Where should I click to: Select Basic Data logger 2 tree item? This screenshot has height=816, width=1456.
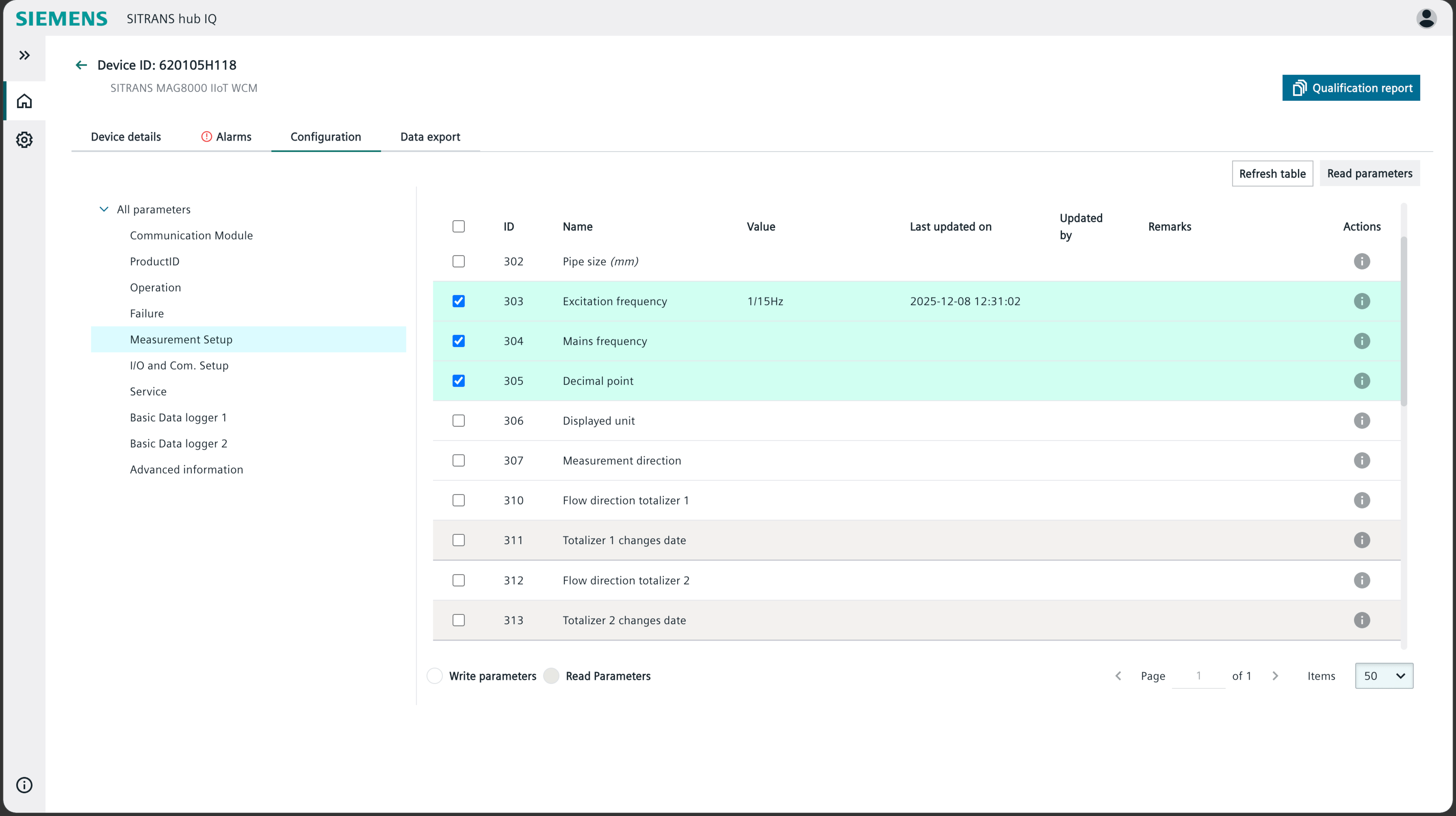(178, 443)
